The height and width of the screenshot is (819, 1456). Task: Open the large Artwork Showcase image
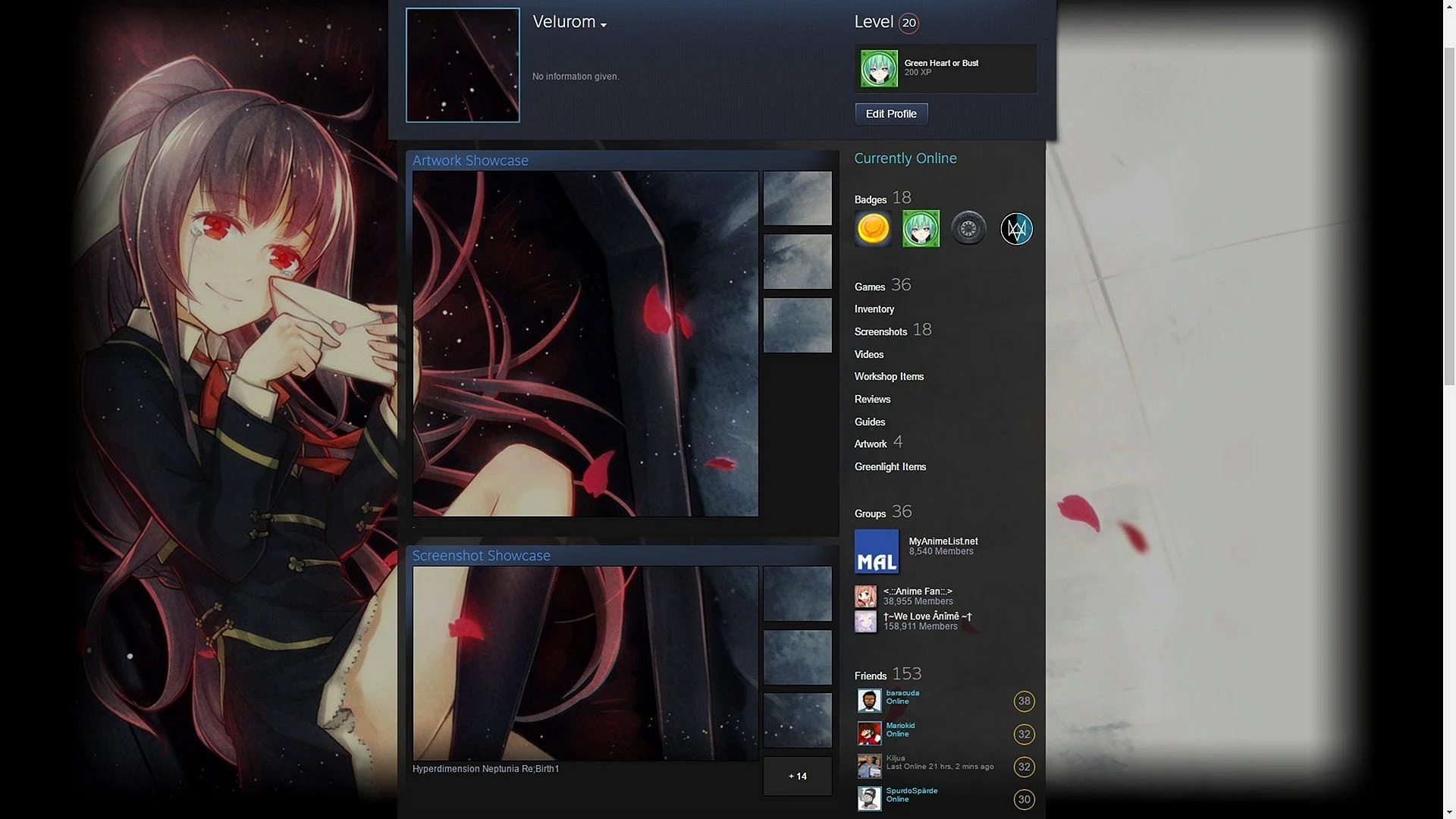click(585, 344)
